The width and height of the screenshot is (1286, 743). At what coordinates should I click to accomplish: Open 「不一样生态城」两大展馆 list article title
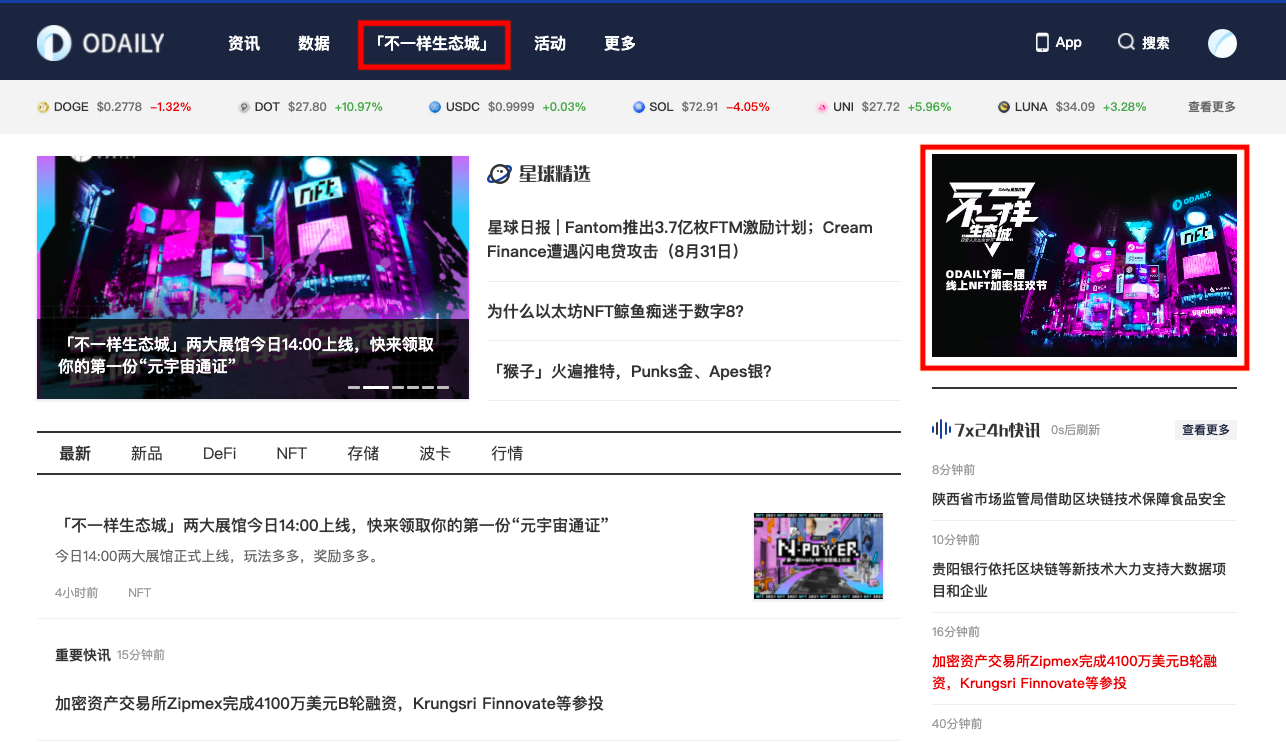tap(332, 525)
